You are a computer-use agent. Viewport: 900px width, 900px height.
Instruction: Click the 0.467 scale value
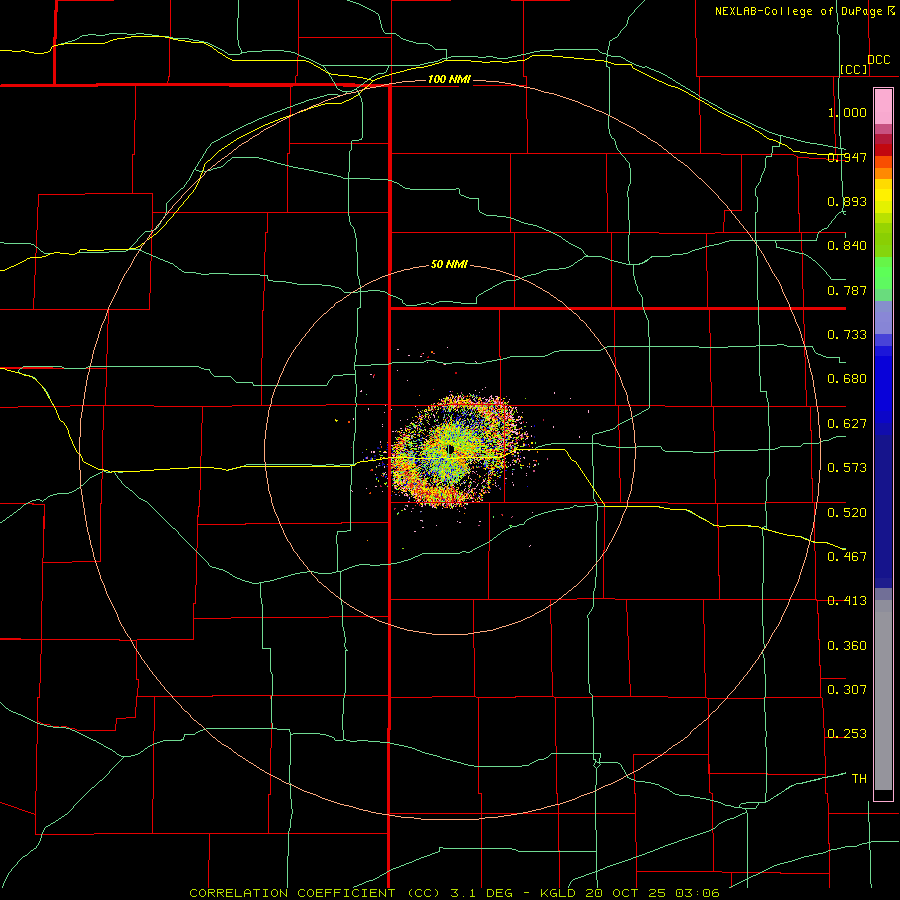point(847,557)
